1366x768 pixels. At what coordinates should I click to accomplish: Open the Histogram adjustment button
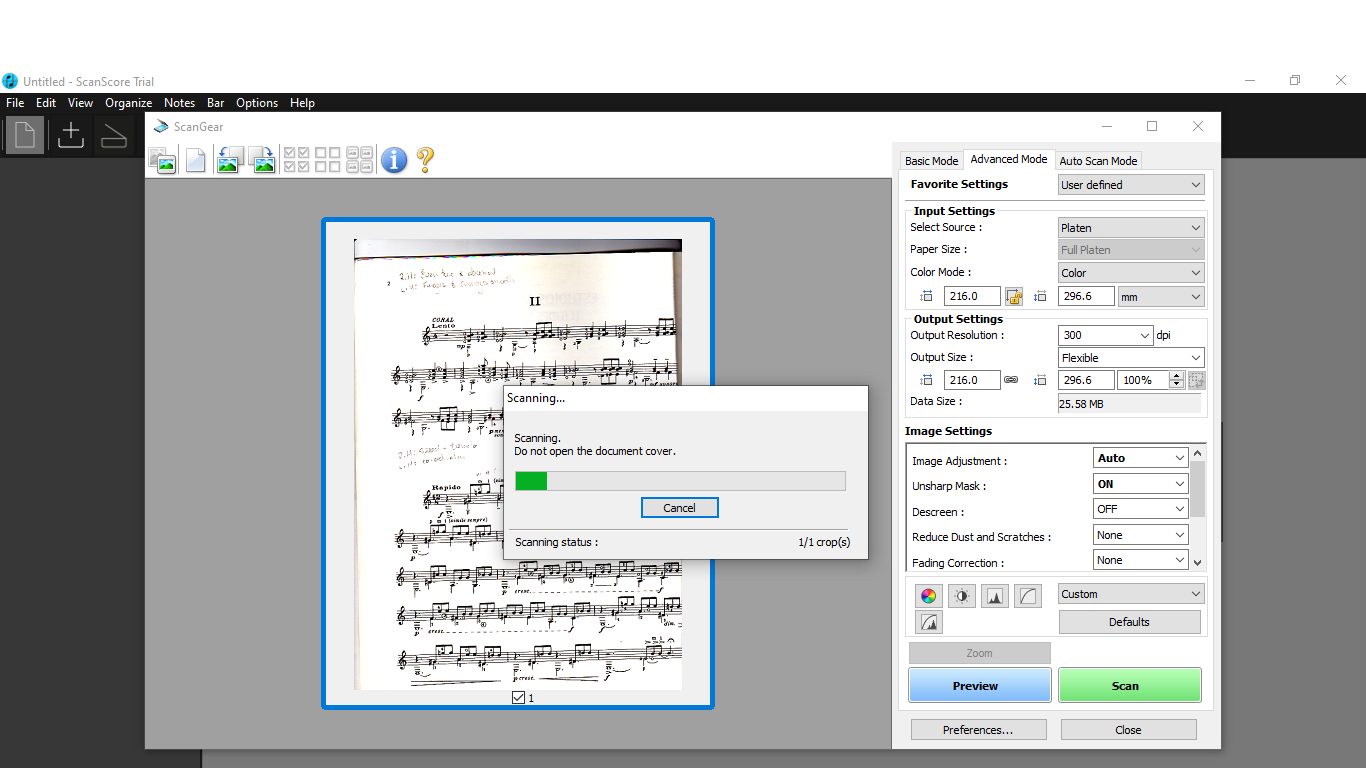tap(995, 596)
